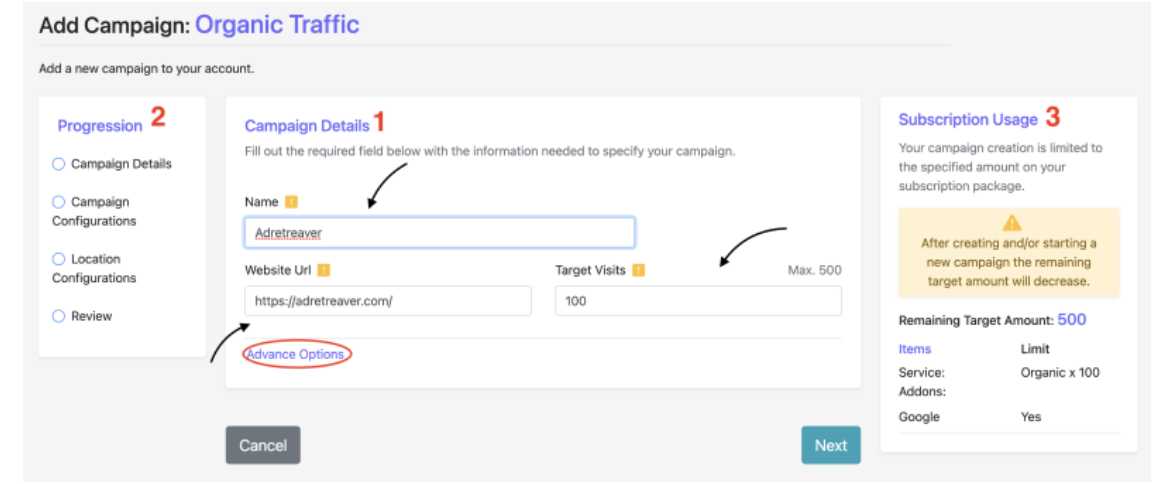The width and height of the screenshot is (1172, 484).
Task: Focus the Website Url input field
Action: pyautogui.click(x=388, y=301)
